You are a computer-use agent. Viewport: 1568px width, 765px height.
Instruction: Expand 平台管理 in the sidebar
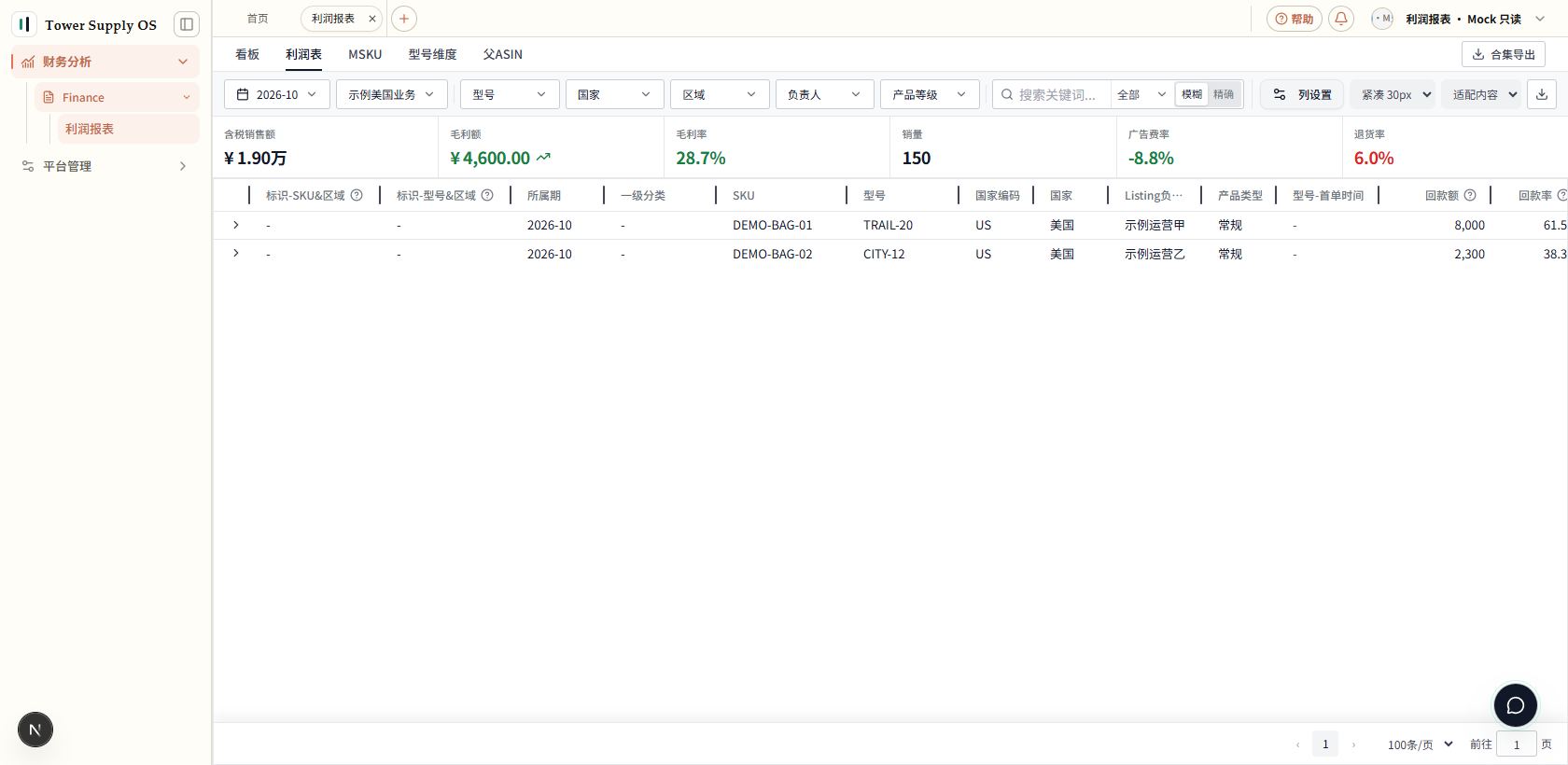pyautogui.click(x=105, y=166)
